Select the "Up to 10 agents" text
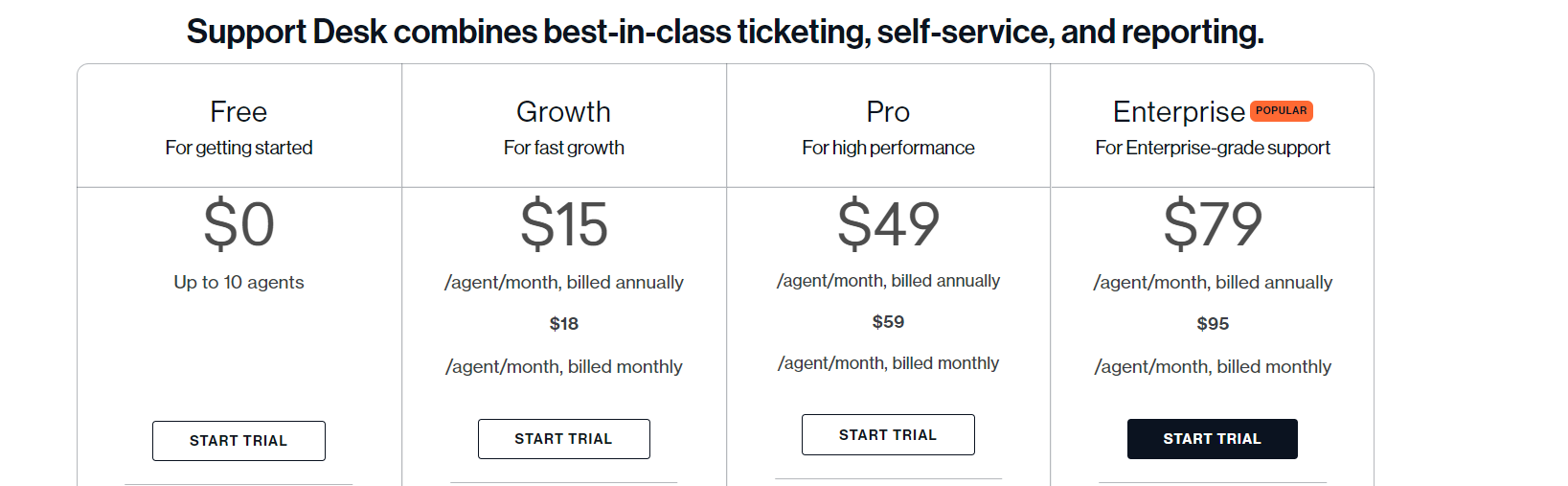This screenshot has width=1568, height=486. click(x=239, y=283)
